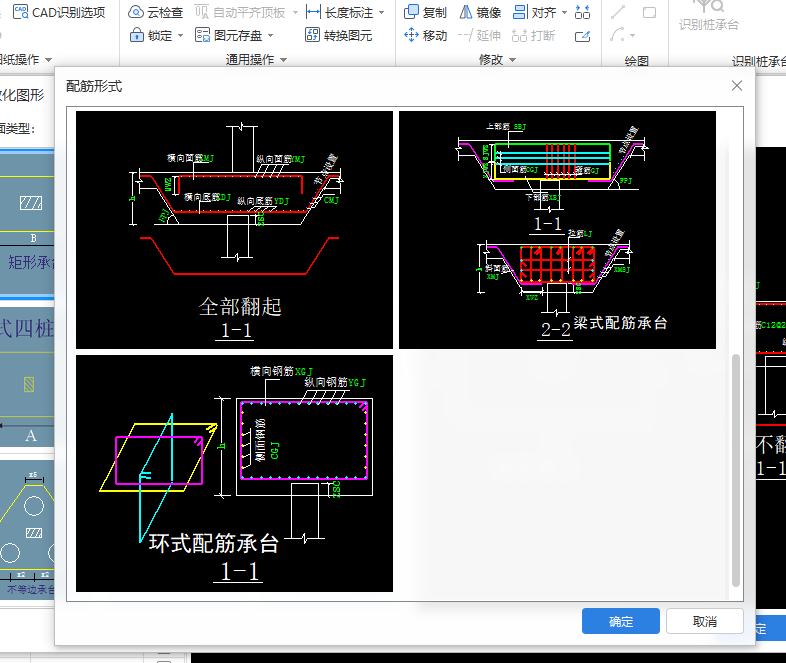Viewport: 786px width, 663px height.
Task: Select the 梁式配筋承台 thumbnail
Action: coord(557,230)
